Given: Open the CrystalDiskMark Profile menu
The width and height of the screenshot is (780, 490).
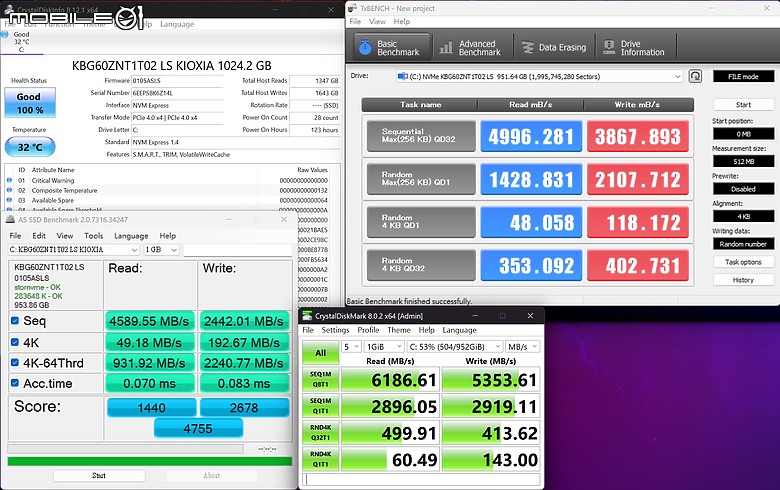Looking at the screenshot, I should pyautogui.click(x=368, y=330).
